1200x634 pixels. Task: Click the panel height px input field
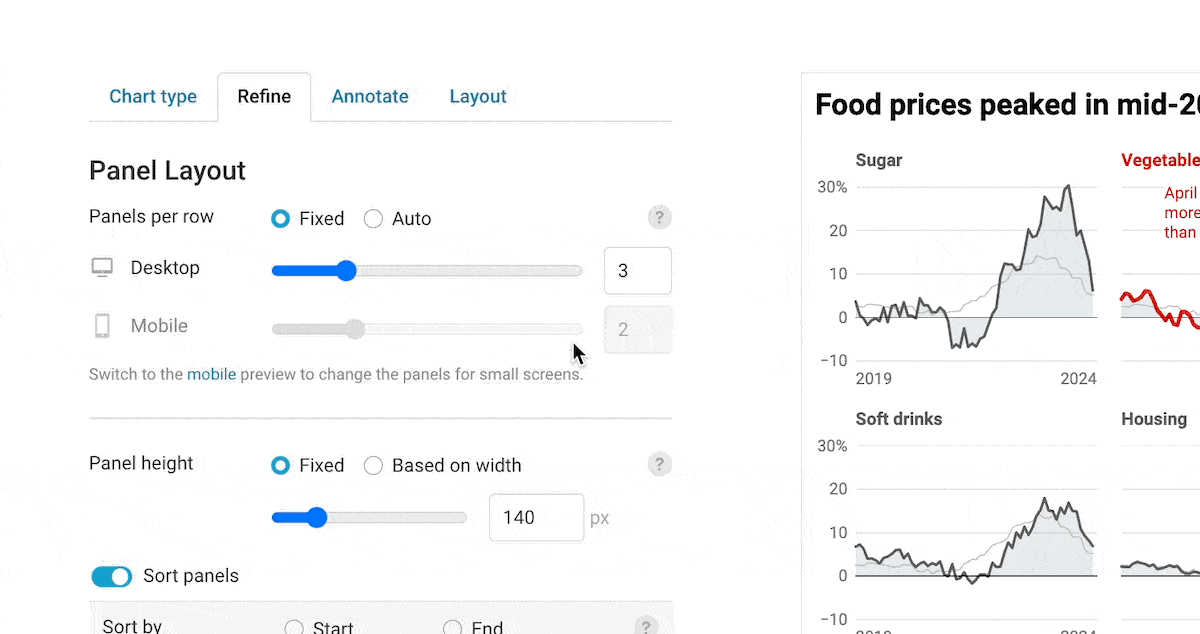coord(536,518)
